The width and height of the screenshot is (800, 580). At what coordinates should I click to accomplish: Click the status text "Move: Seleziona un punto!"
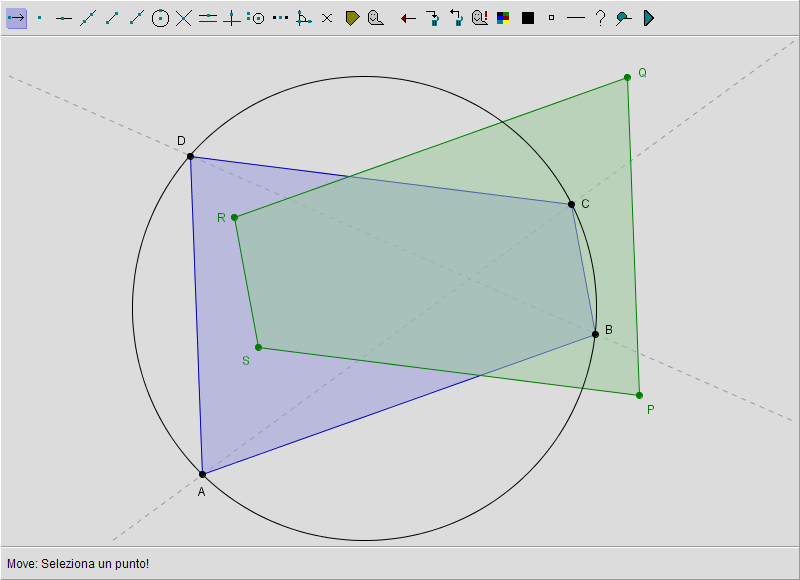(x=78, y=564)
